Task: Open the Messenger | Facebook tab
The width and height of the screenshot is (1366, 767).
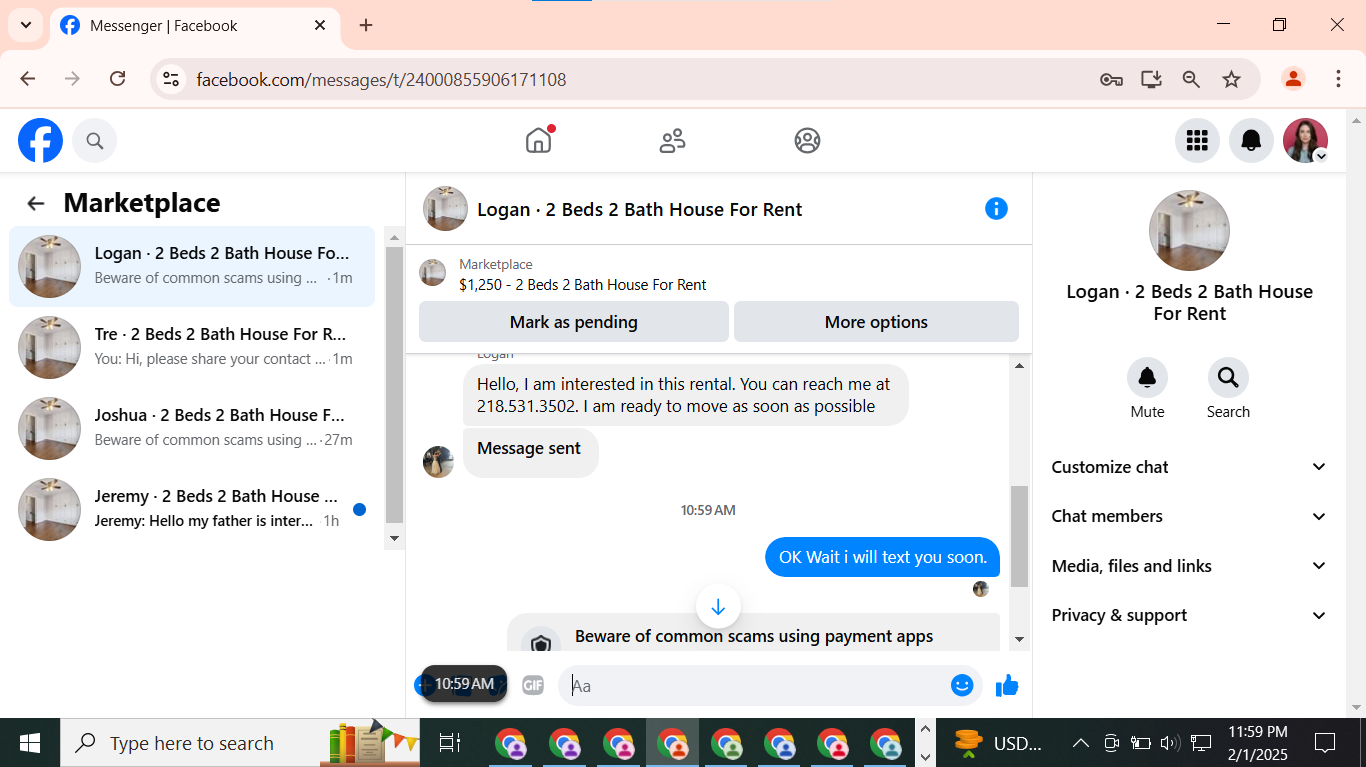Action: 193,26
